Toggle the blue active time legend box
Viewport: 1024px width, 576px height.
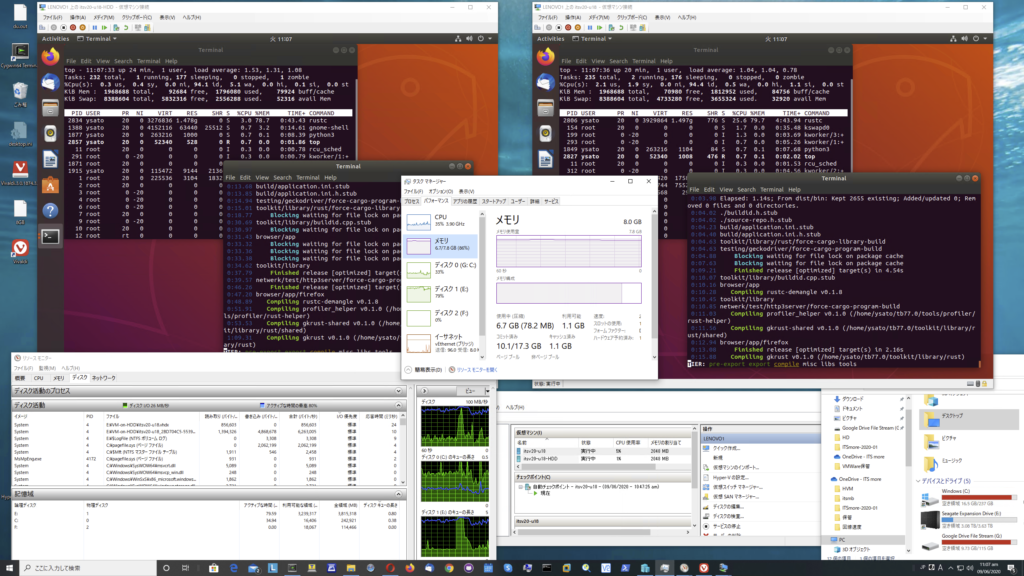coord(262,405)
